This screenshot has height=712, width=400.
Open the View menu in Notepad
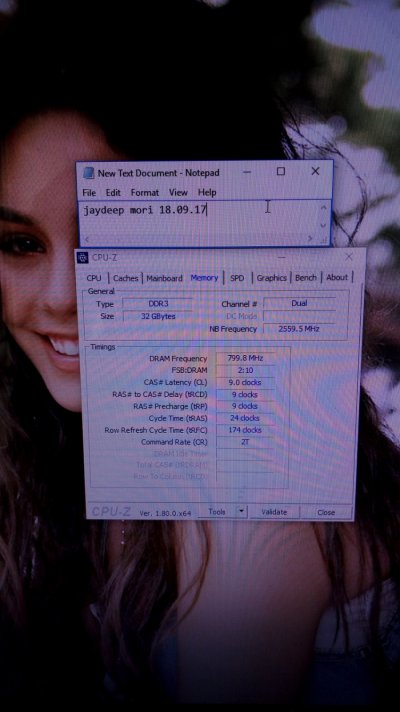pos(178,193)
